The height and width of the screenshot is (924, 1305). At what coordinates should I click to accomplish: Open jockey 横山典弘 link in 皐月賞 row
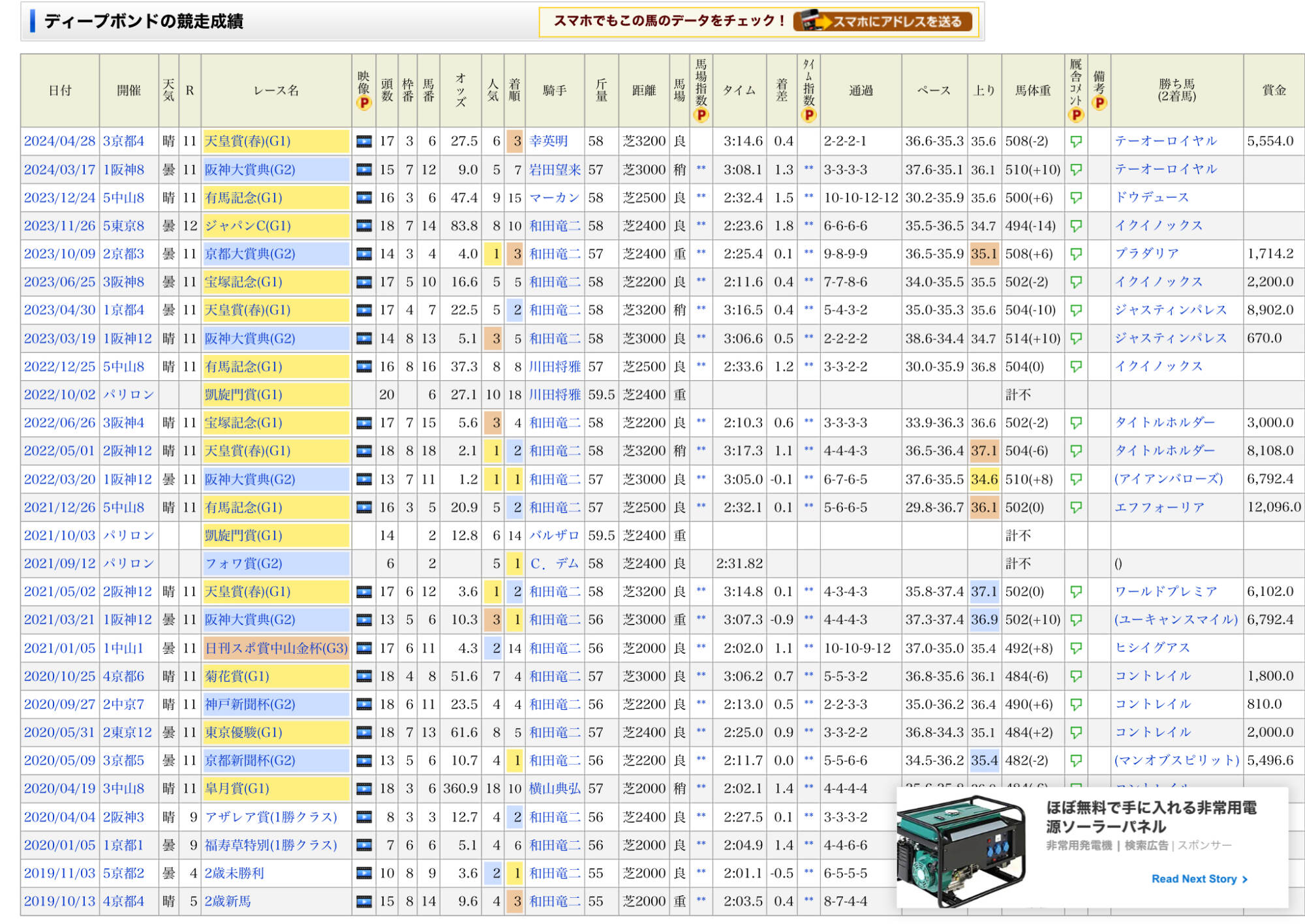[554, 789]
